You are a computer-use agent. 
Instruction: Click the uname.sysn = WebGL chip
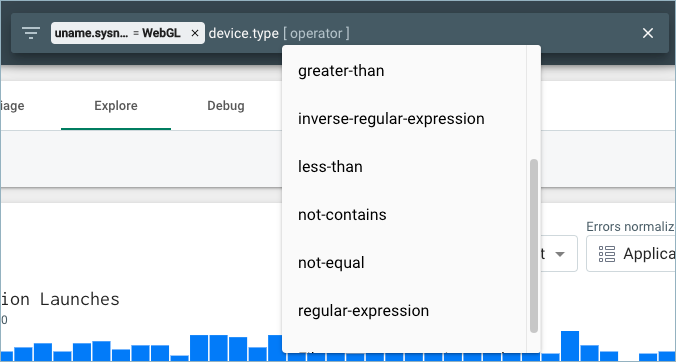128,33
